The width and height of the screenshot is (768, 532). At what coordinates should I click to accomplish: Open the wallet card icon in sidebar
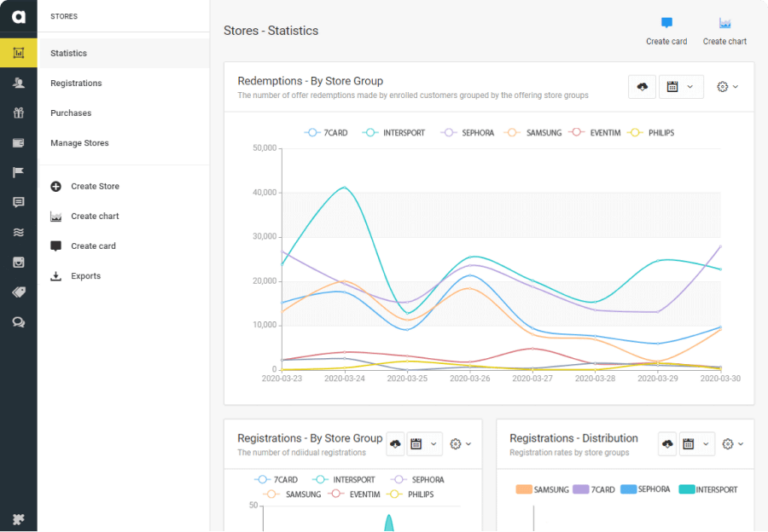[x=18, y=143]
